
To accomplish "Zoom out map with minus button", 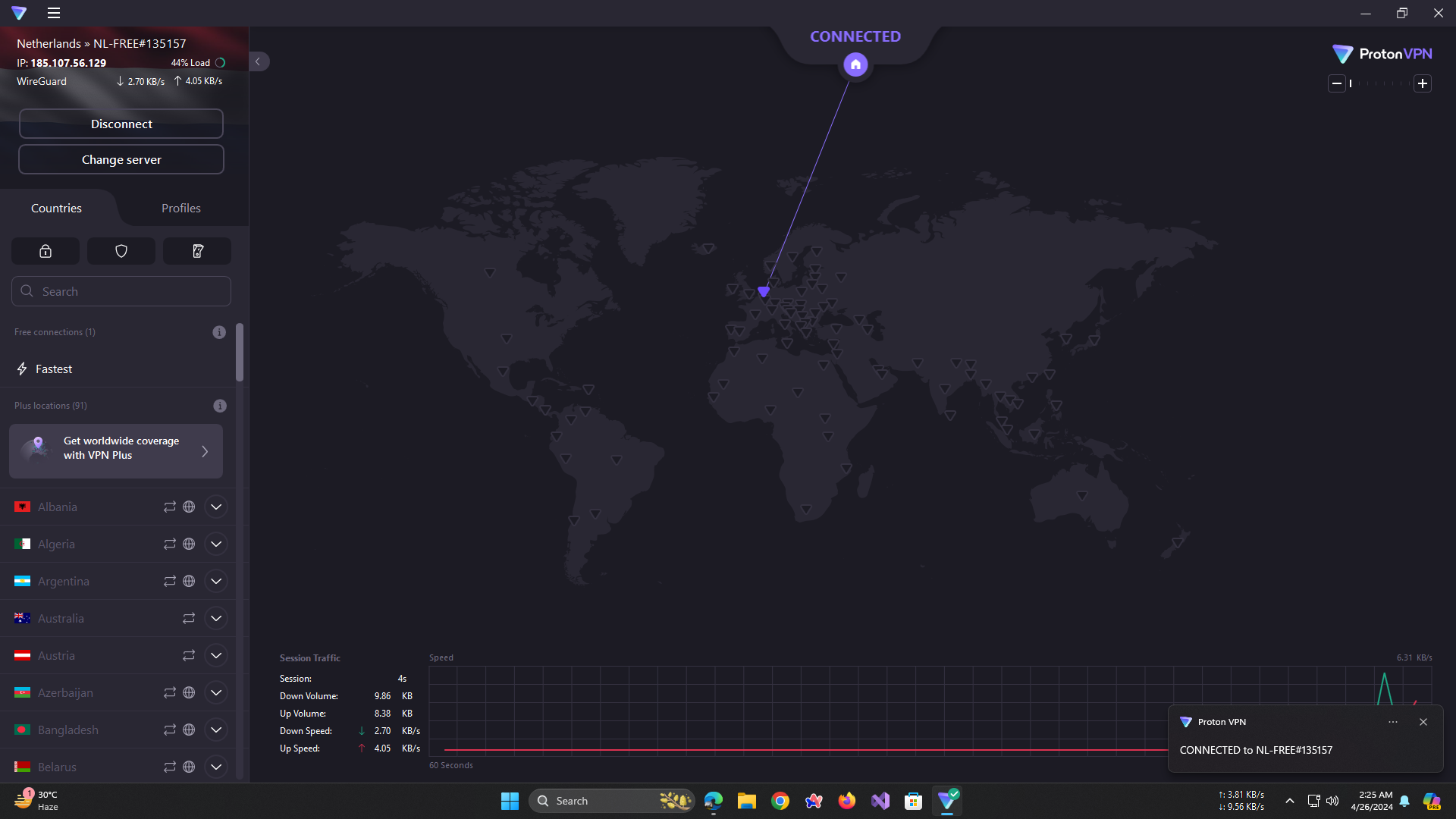I will [1337, 83].
